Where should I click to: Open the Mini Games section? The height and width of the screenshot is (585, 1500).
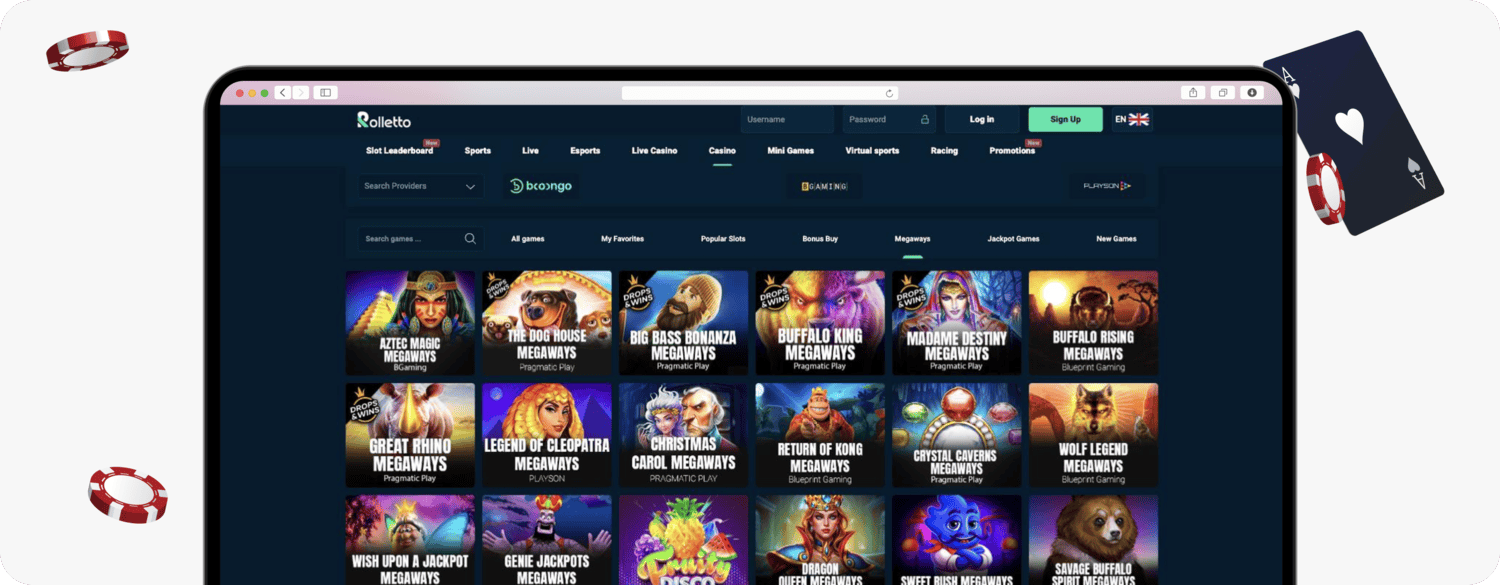click(x=790, y=151)
